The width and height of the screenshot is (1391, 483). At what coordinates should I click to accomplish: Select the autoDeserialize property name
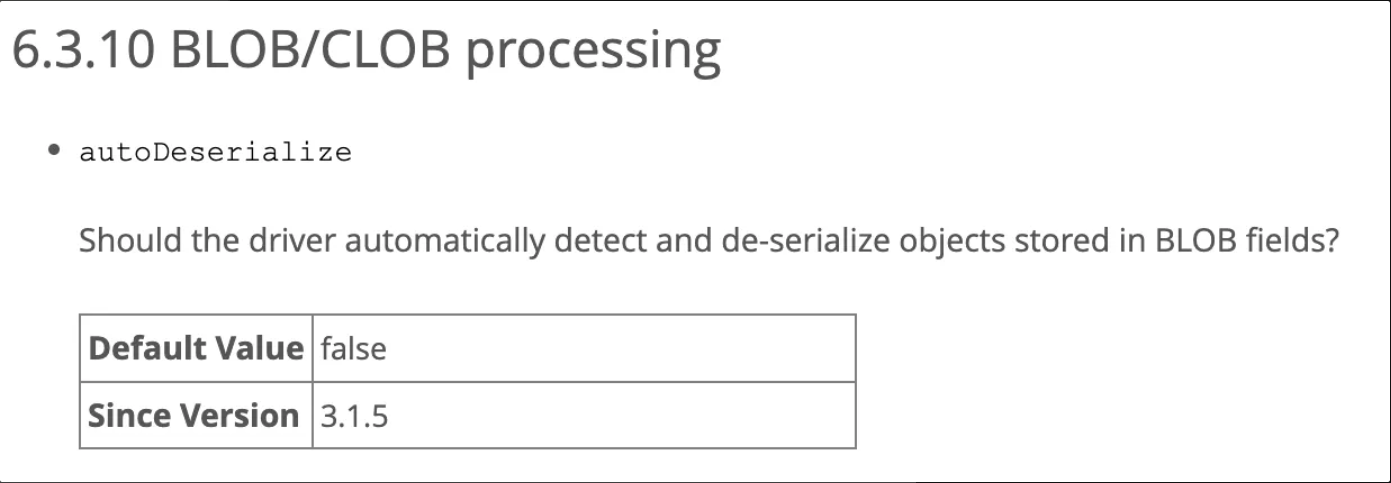tap(215, 153)
